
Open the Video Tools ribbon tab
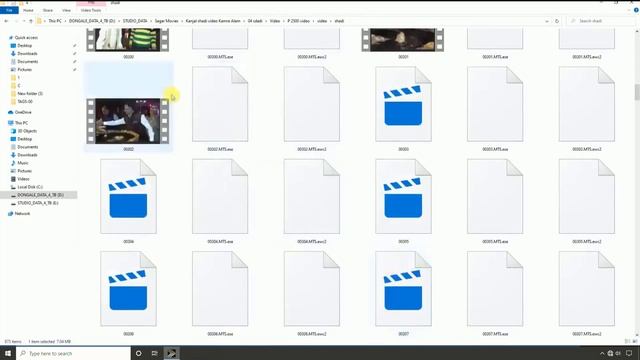(91, 10)
